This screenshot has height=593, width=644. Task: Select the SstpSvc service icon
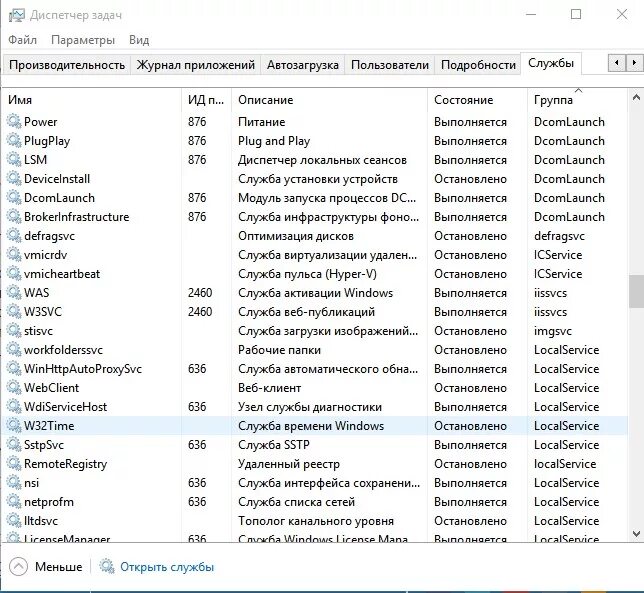point(14,445)
